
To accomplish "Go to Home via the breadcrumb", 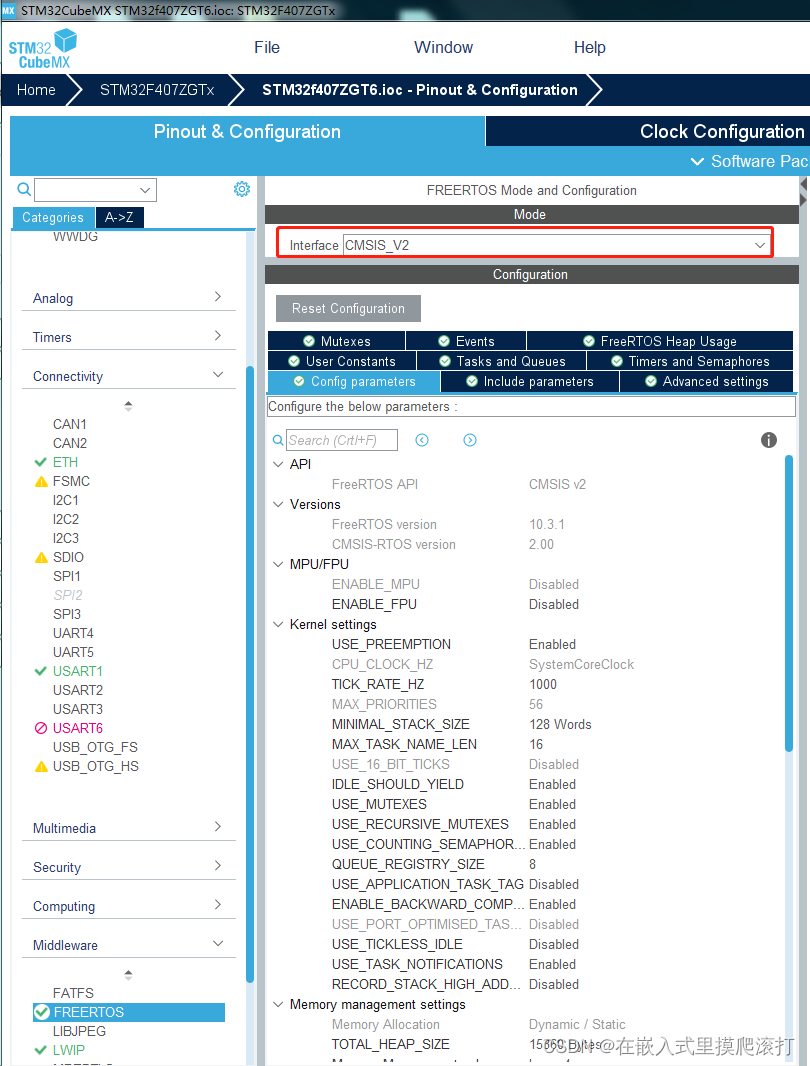I will click(36, 90).
